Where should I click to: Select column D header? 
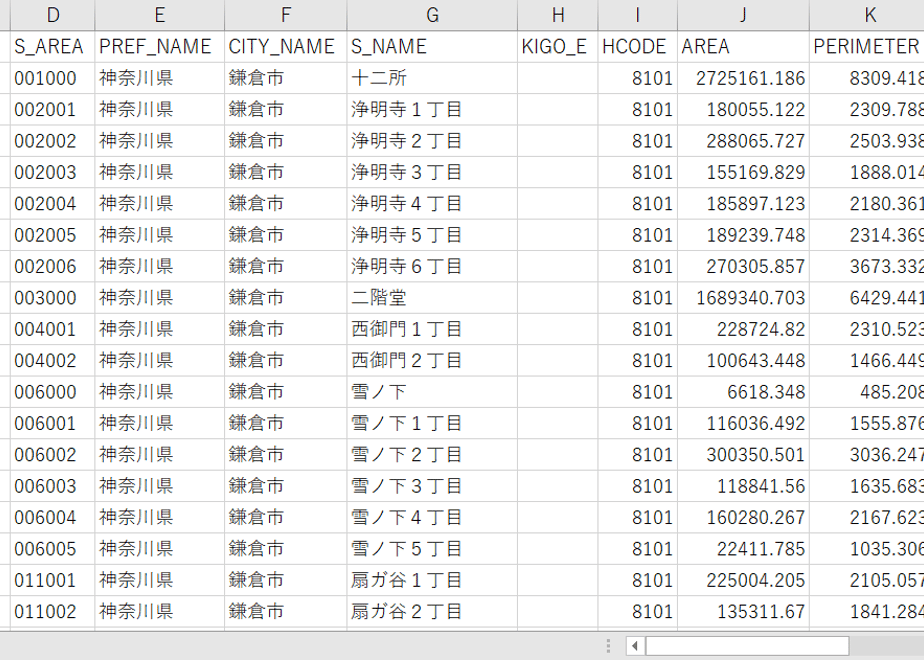point(52,15)
